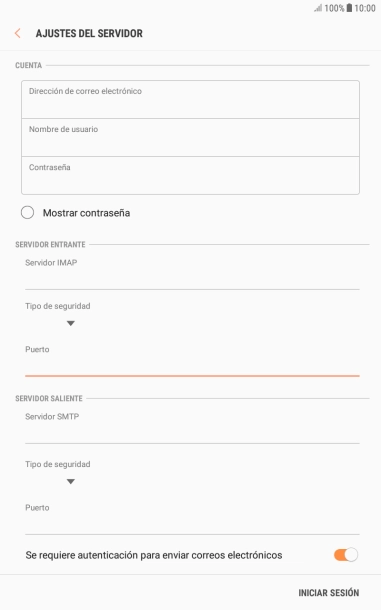
Task: Tap the orange back arrow icon
Action: coord(18,33)
